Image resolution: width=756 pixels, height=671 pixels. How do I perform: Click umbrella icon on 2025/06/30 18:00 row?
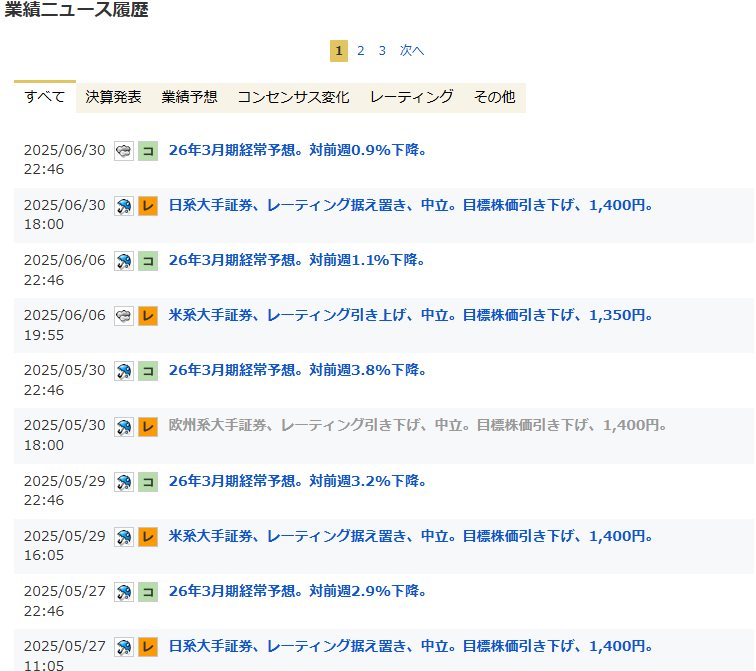click(x=124, y=206)
